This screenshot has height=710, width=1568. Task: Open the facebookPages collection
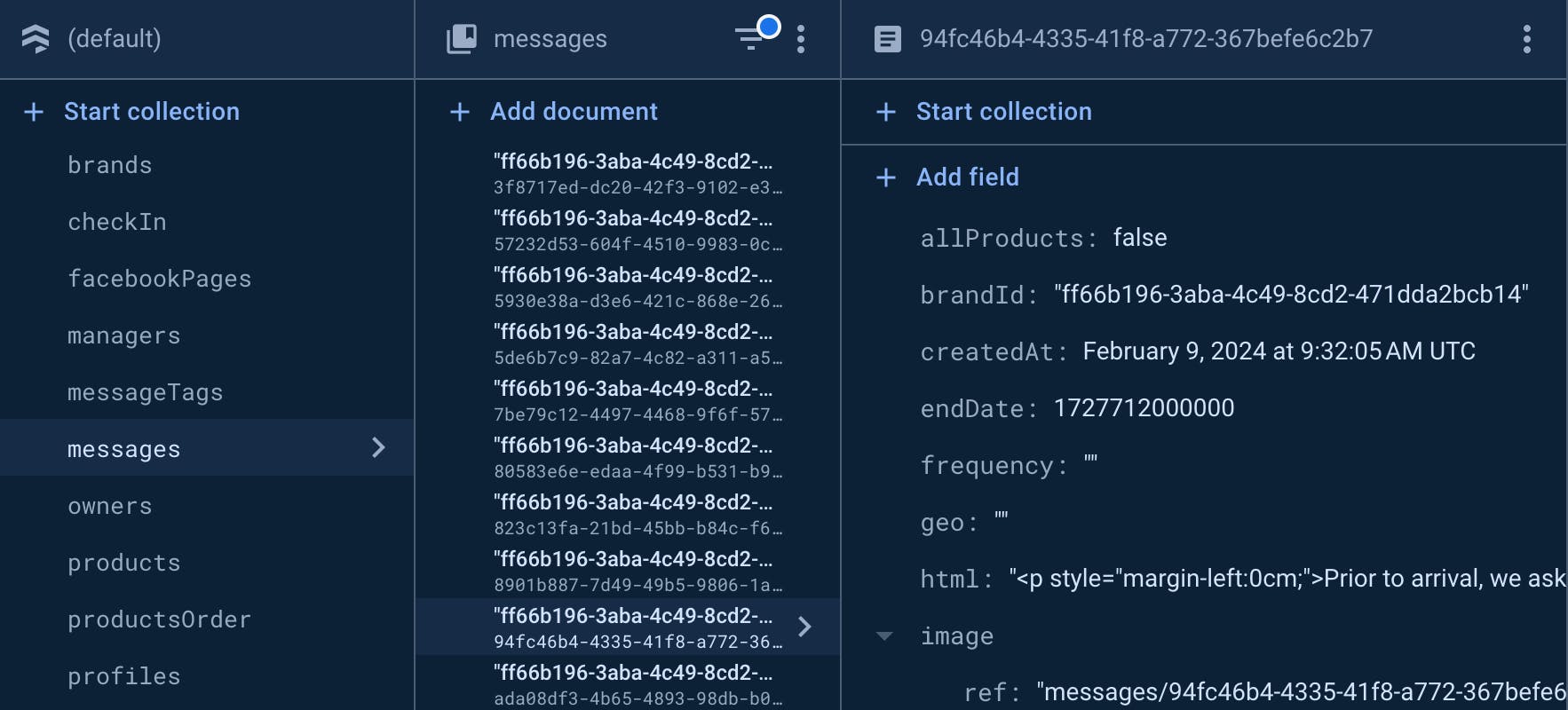[x=160, y=279]
